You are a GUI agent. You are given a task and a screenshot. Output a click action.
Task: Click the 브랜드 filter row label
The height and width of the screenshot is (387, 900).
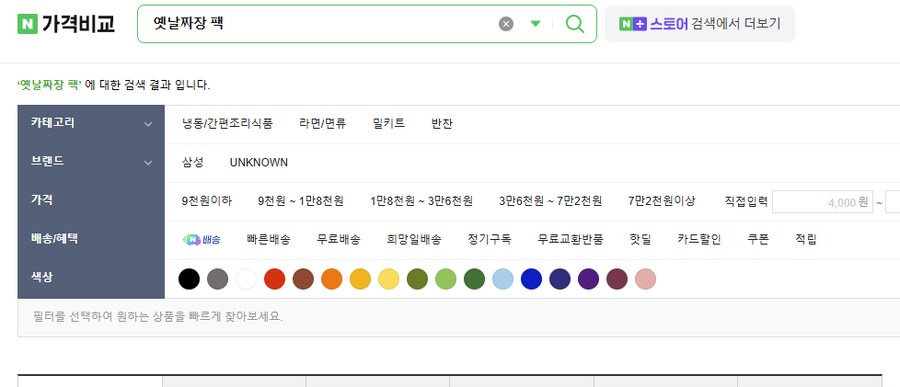click(x=47, y=162)
